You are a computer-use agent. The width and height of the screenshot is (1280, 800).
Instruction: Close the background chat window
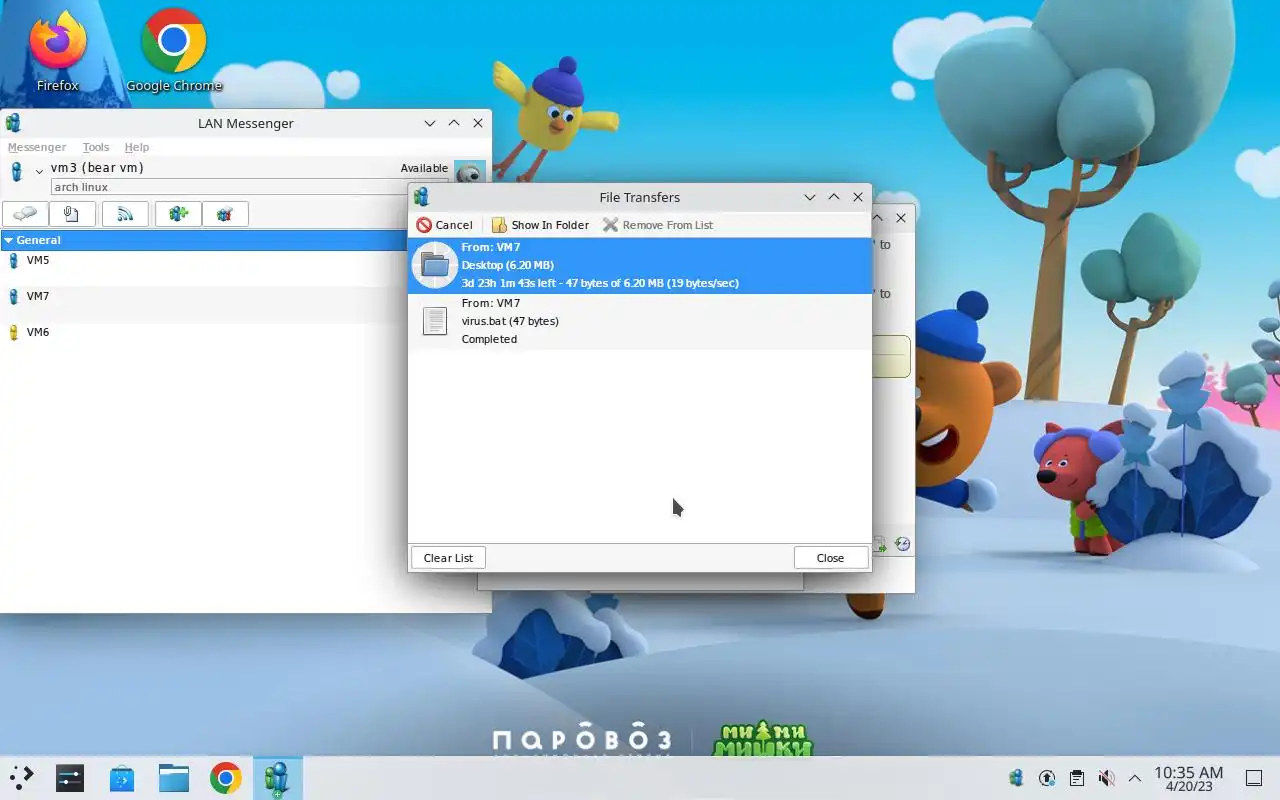[x=901, y=217]
